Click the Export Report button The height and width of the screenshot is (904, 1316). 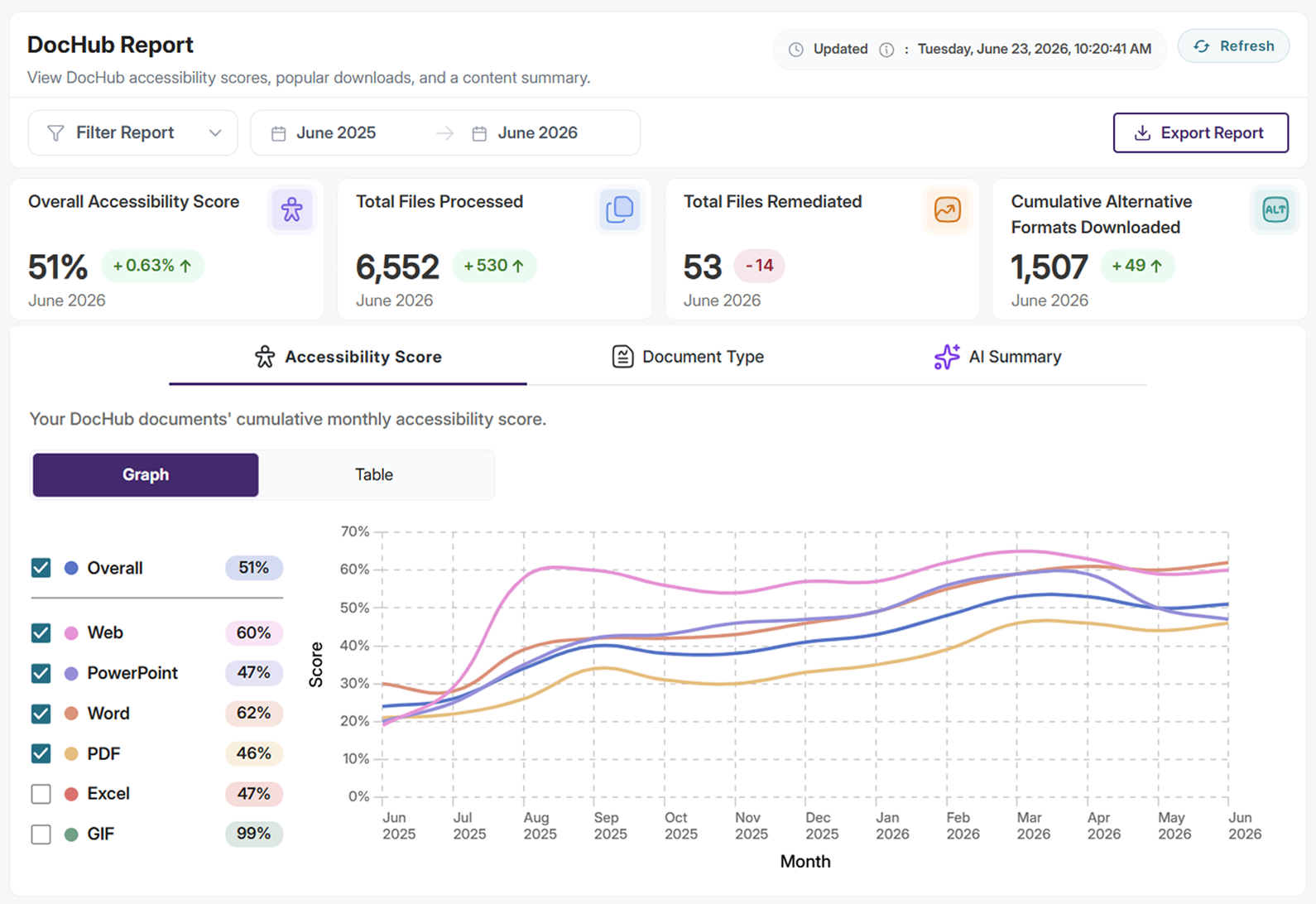(x=1200, y=133)
